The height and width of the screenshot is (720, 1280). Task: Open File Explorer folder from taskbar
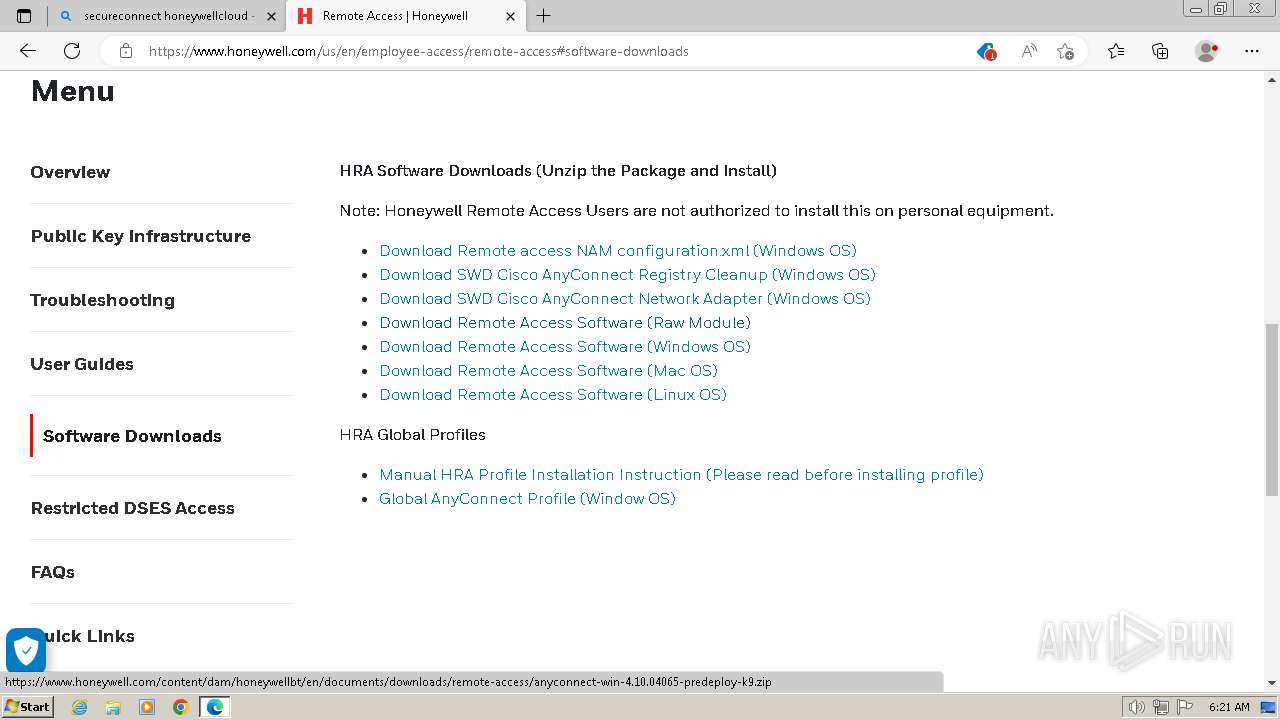pyautogui.click(x=113, y=707)
